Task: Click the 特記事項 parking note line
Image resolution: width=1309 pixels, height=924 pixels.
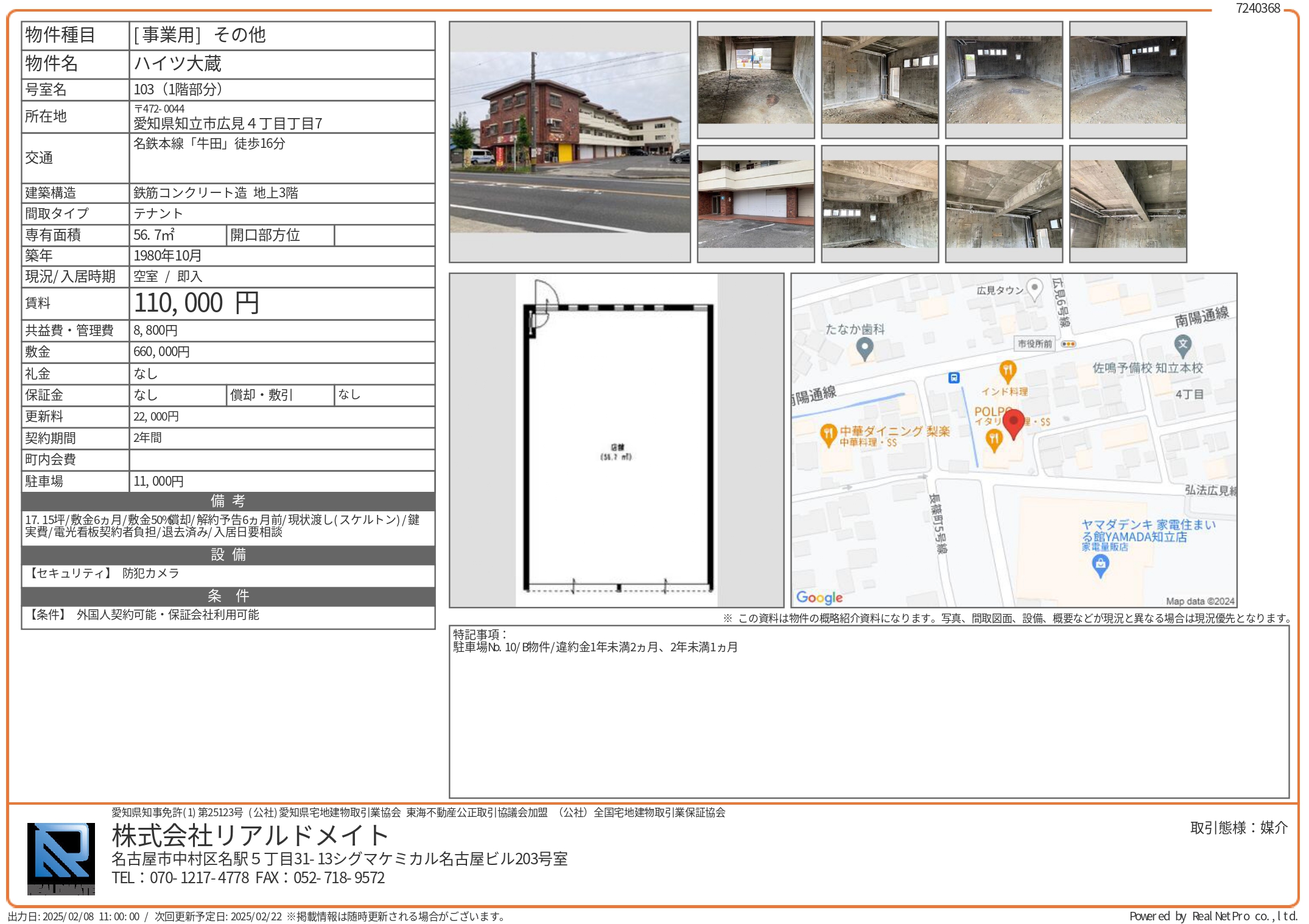Action: coord(595,647)
